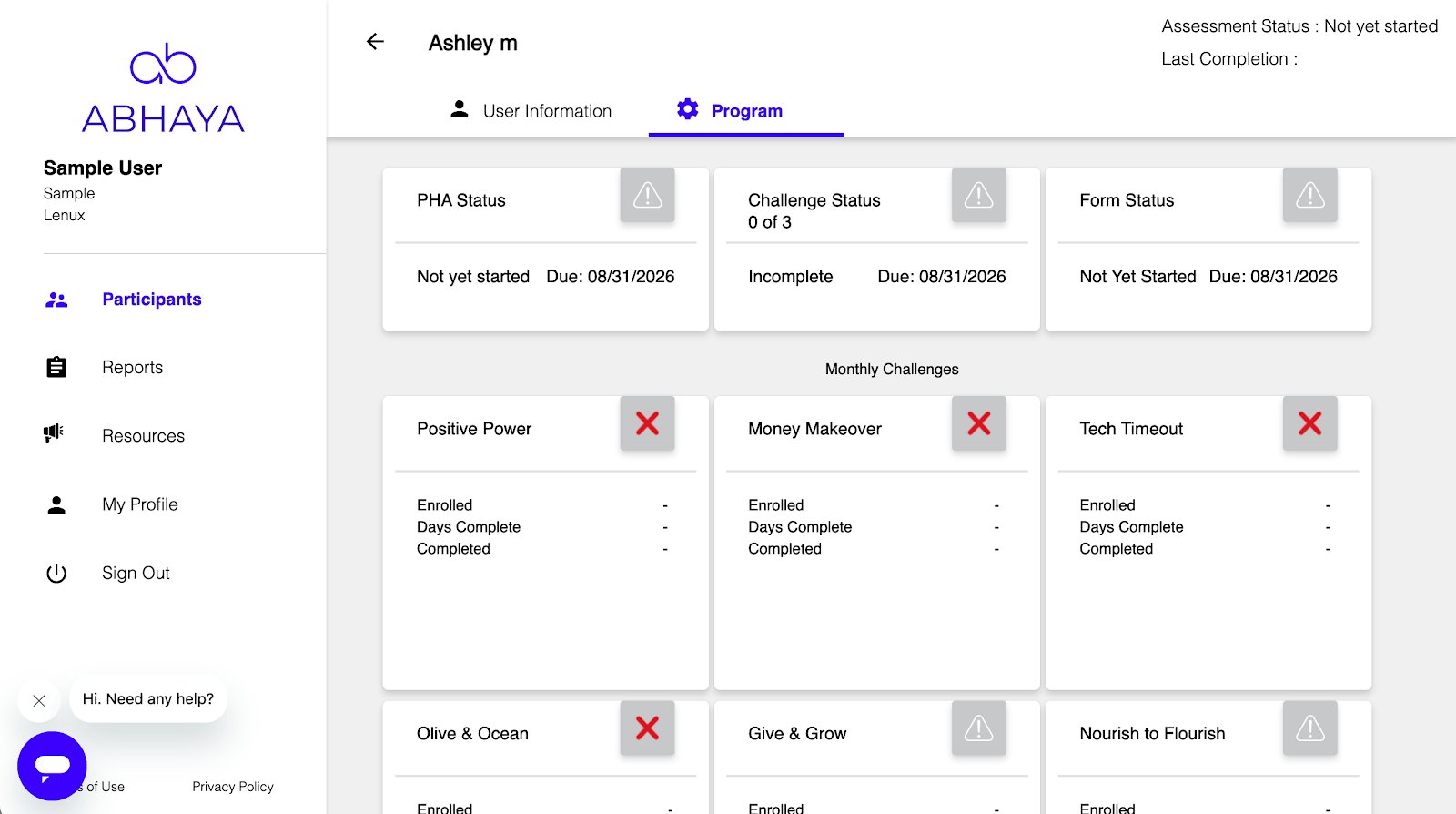
Task: Go back using the left arrow
Action: coord(375,41)
